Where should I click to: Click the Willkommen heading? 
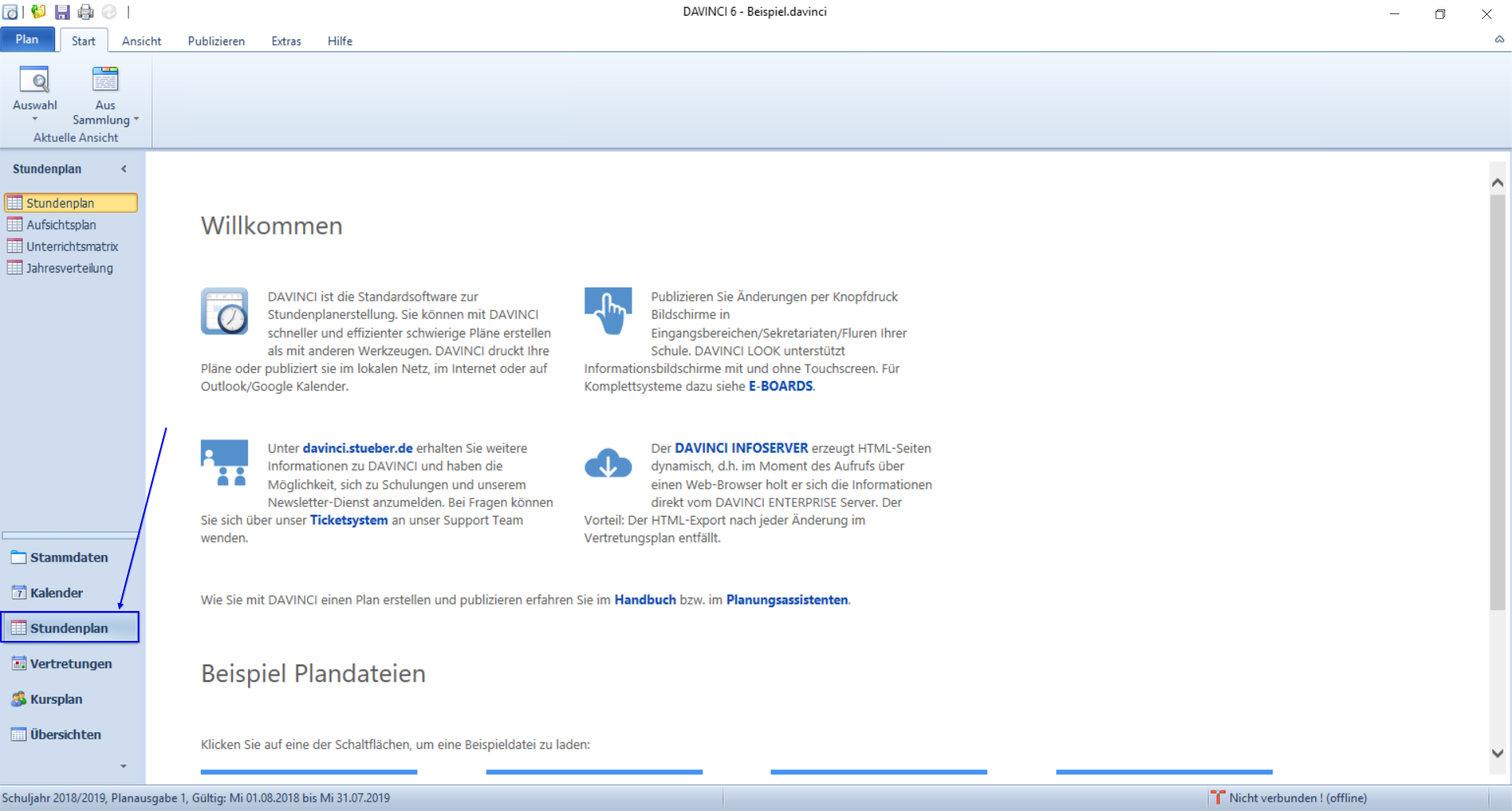coord(272,226)
